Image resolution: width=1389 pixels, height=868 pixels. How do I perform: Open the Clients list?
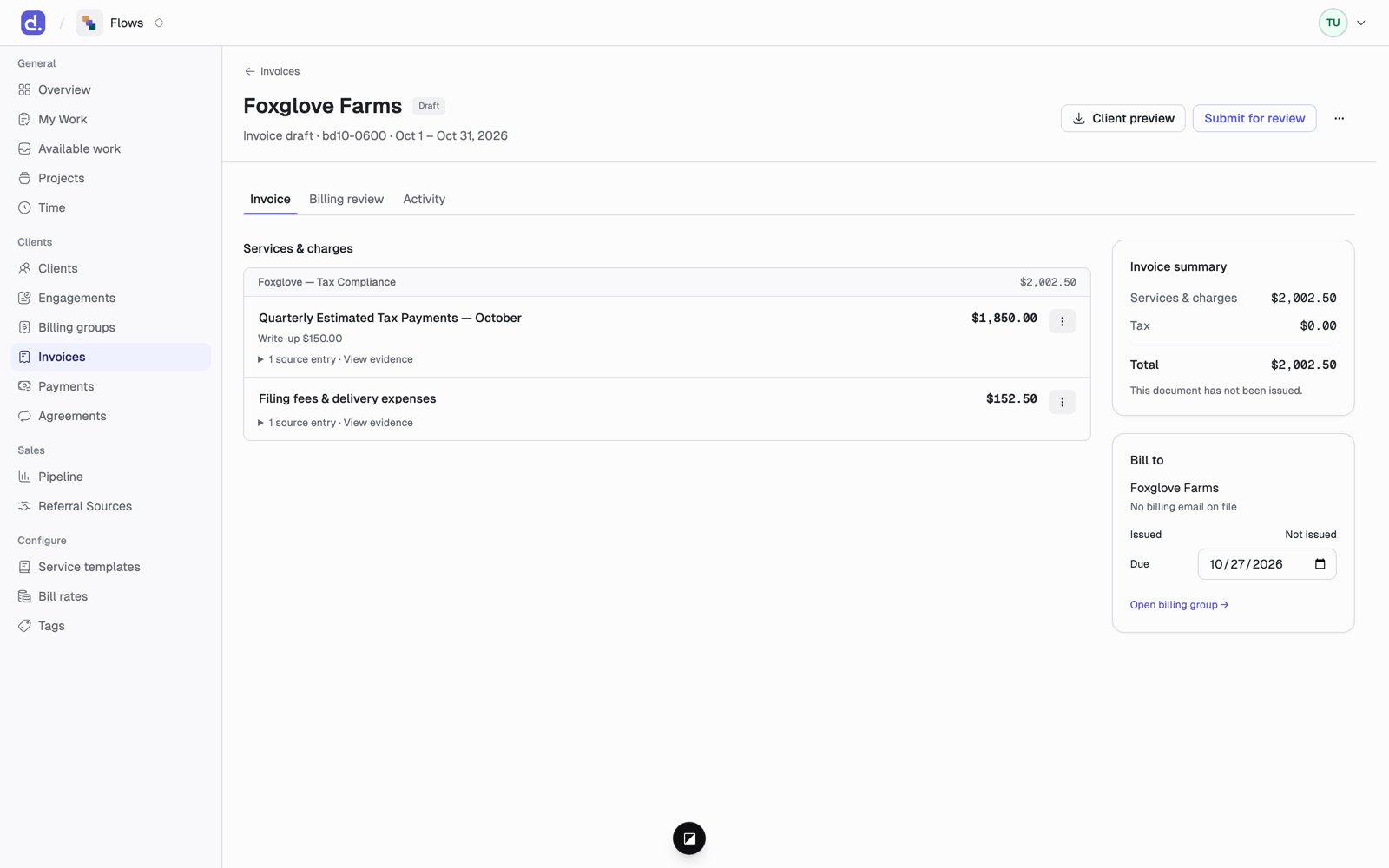click(110, 268)
